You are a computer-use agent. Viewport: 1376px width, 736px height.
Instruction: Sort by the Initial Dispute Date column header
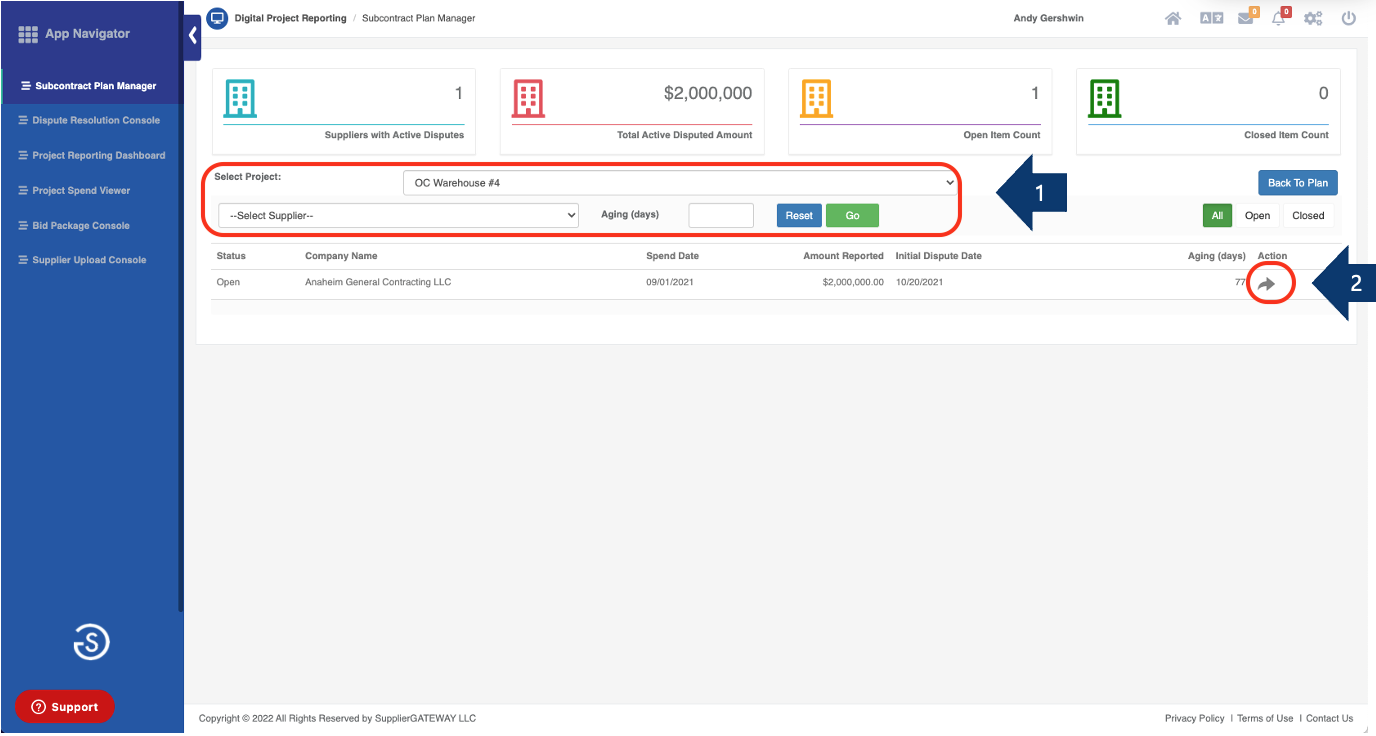938,256
